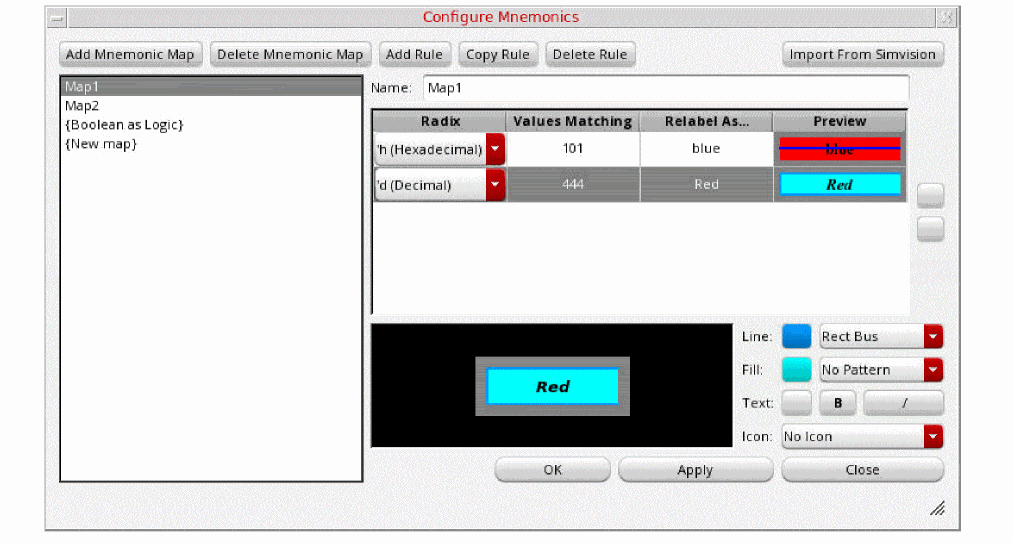Image resolution: width=1013 pixels, height=543 pixels.
Task: Open the Hexadecimal radix dropdown
Action: point(495,150)
